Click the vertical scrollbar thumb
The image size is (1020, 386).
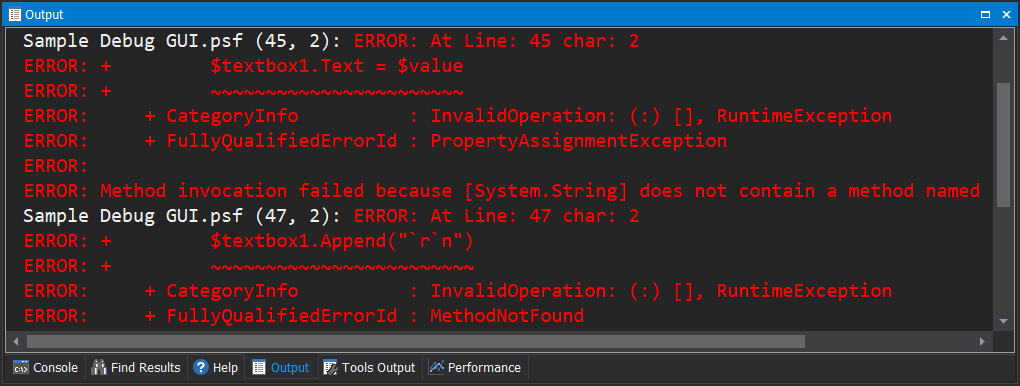(1003, 145)
